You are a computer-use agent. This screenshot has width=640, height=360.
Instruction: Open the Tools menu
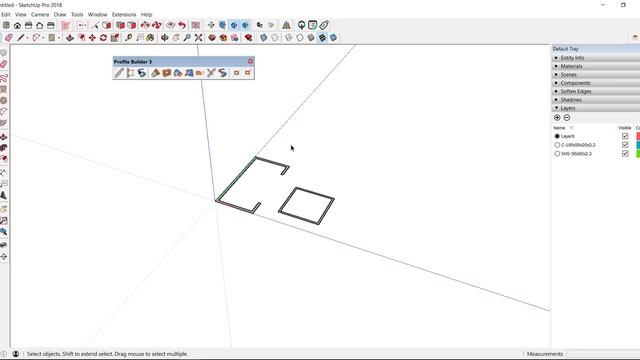[77, 14]
